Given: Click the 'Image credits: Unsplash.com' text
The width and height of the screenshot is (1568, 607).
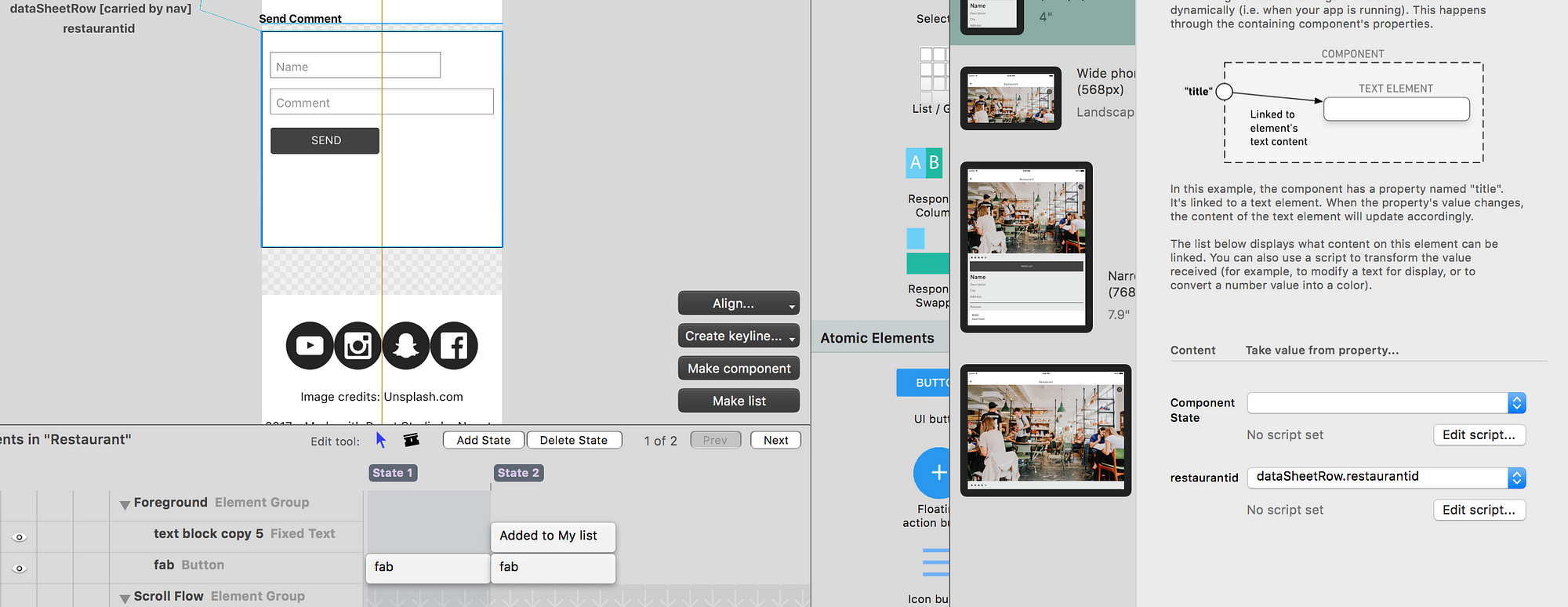Looking at the screenshot, I should [382, 397].
